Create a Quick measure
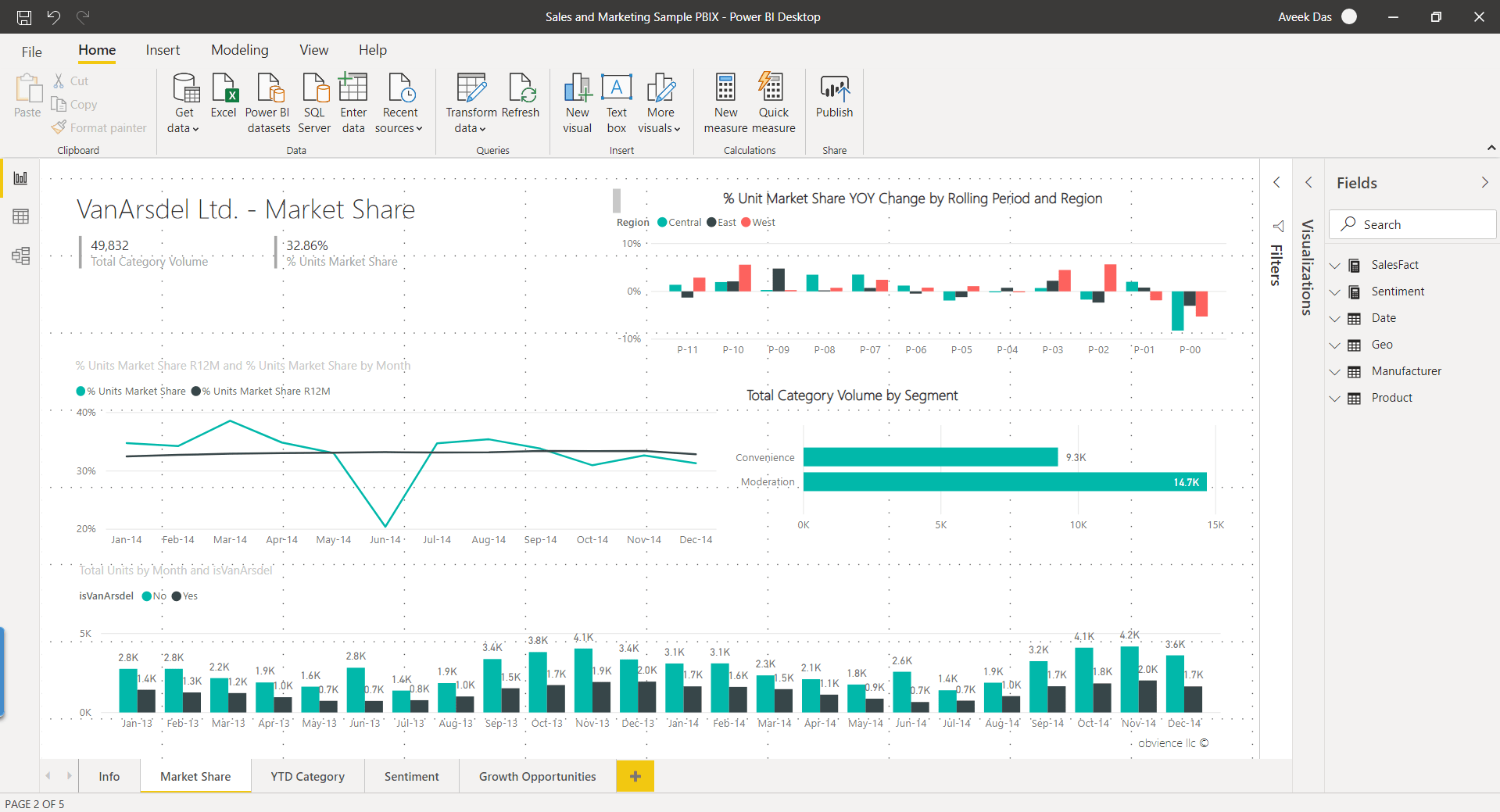The height and width of the screenshot is (812, 1500). (x=774, y=103)
